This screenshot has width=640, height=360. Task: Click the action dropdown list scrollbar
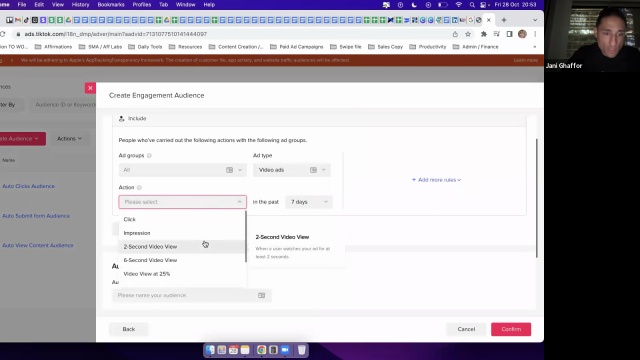point(246,237)
